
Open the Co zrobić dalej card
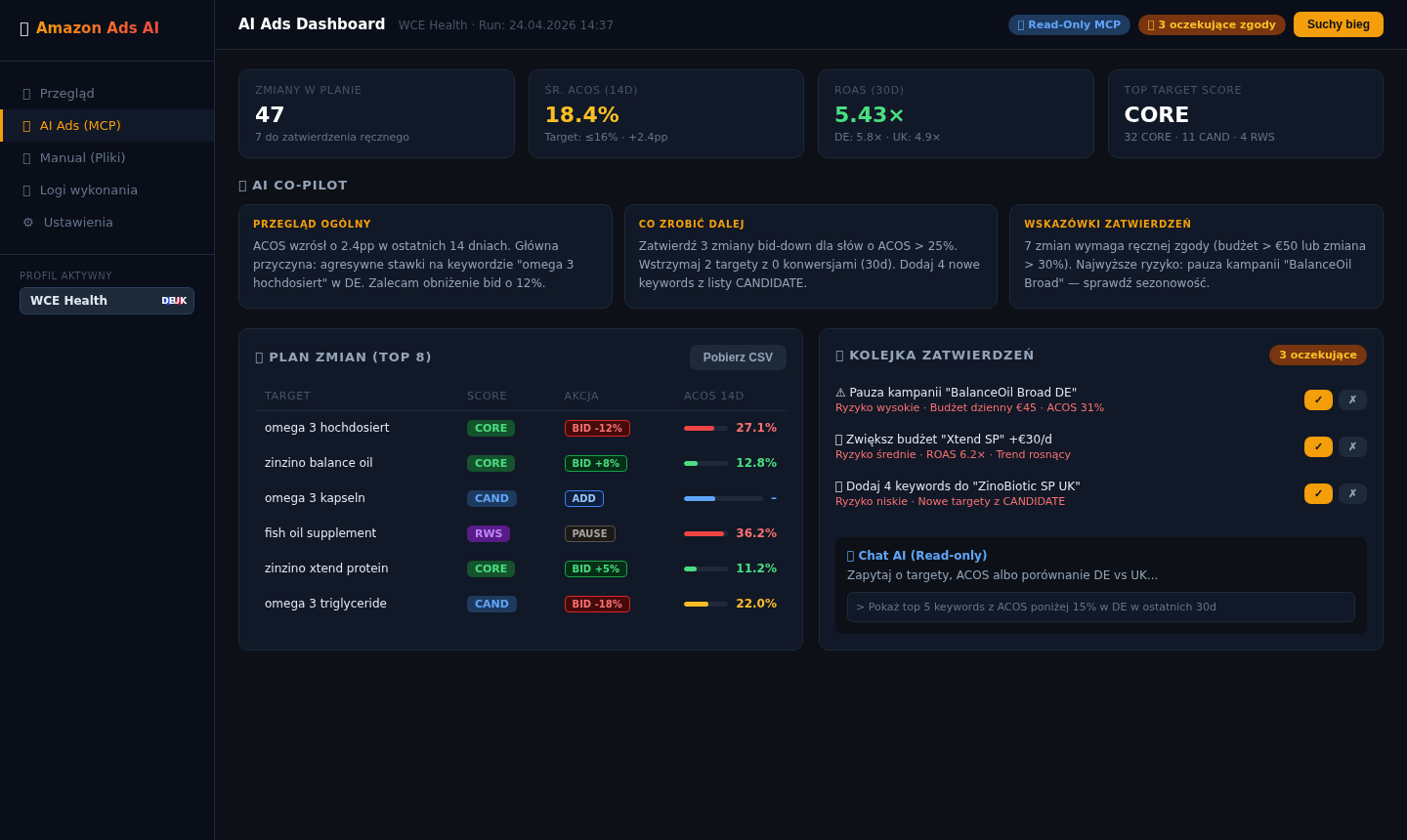coord(811,256)
